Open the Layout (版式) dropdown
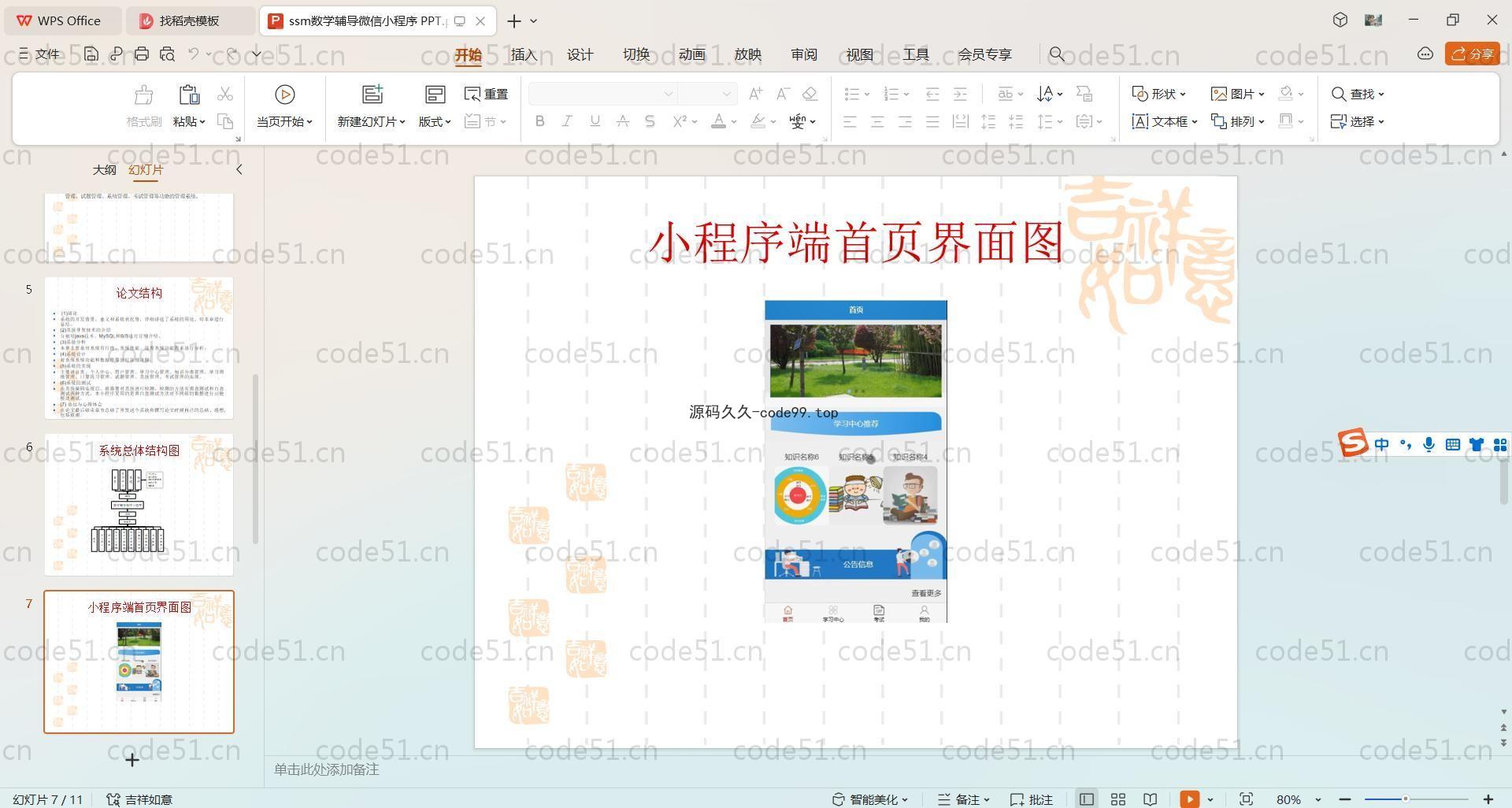The height and width of the screenshot is (808, 1512). click(x=435, y=121)
